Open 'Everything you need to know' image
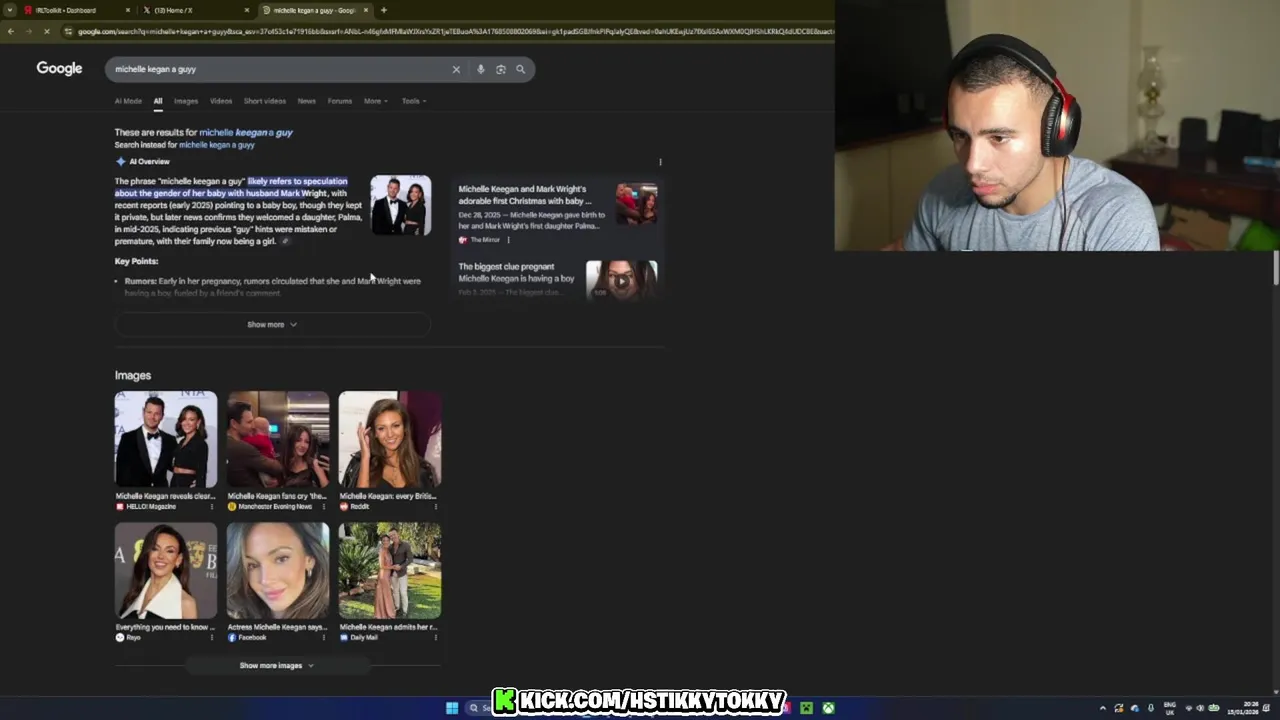 click(x=166, y=571)
